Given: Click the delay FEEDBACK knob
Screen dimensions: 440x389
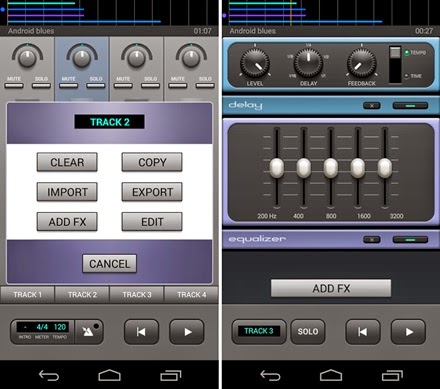Looking at the screenshot, I should [x=362, y=63].
